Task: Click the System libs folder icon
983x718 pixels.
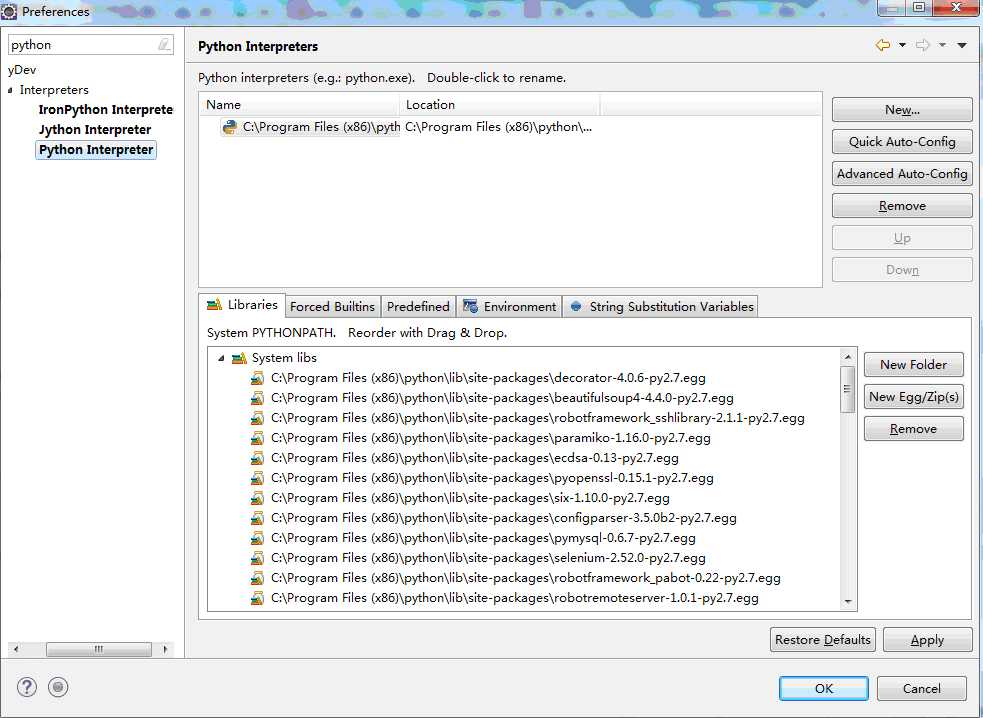Action: pos(239,358)
